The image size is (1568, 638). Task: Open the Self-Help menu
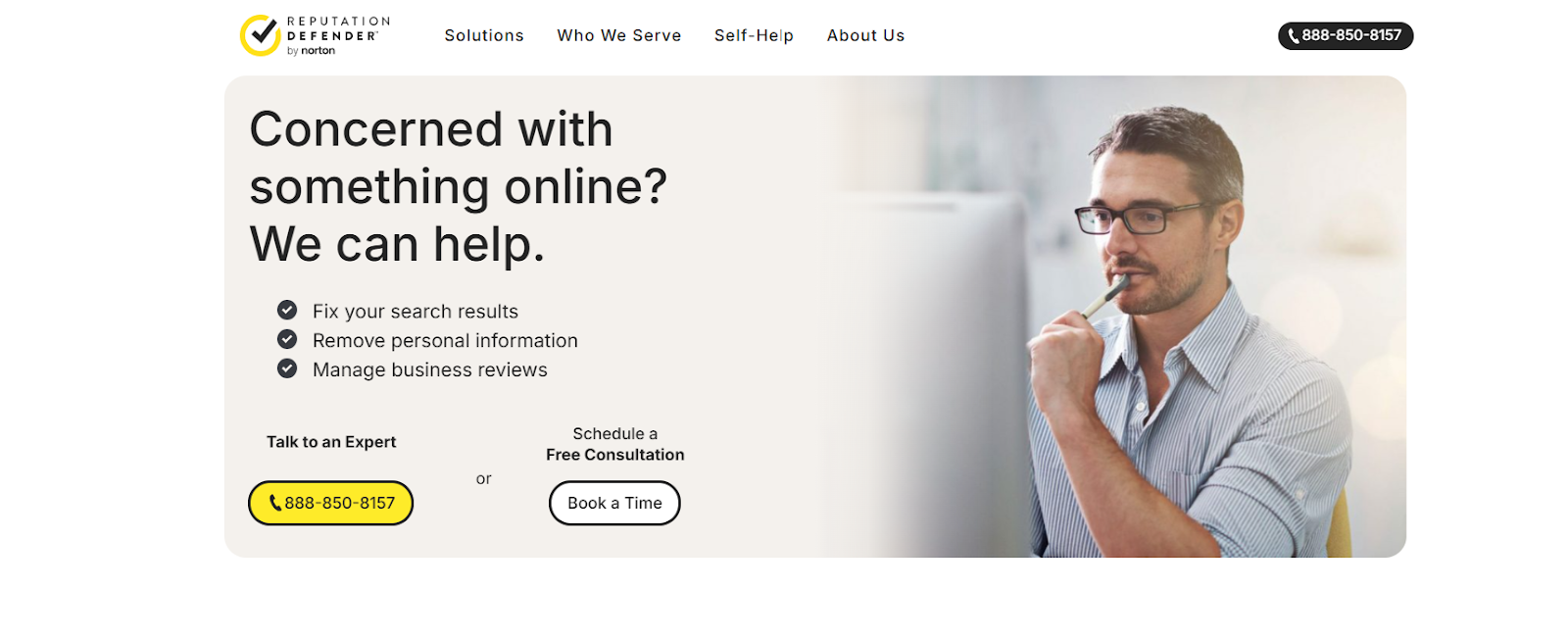[754, 35]
